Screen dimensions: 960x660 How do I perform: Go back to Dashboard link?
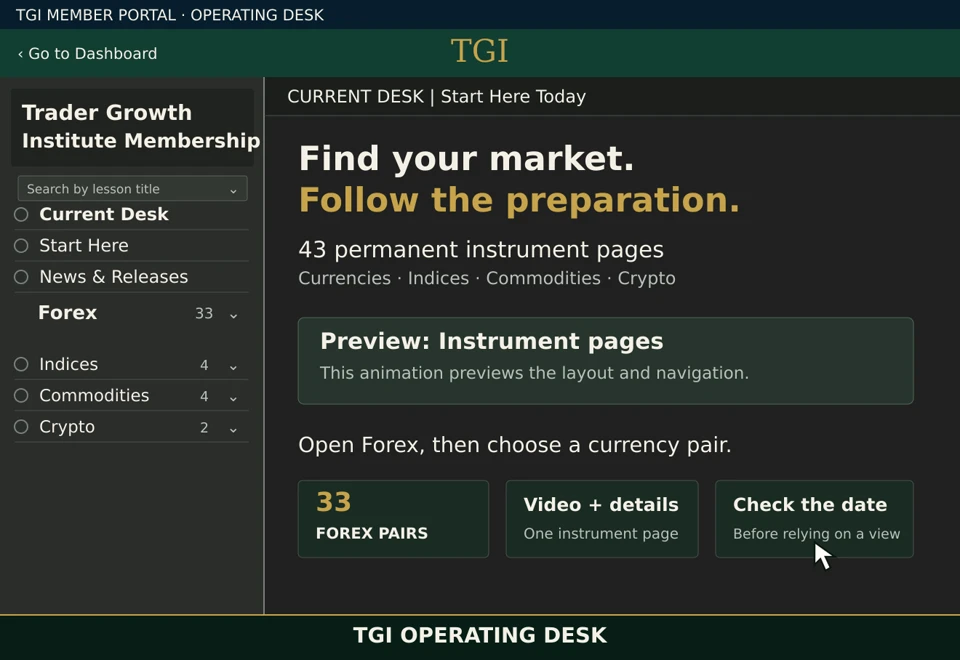pos(87,54)
